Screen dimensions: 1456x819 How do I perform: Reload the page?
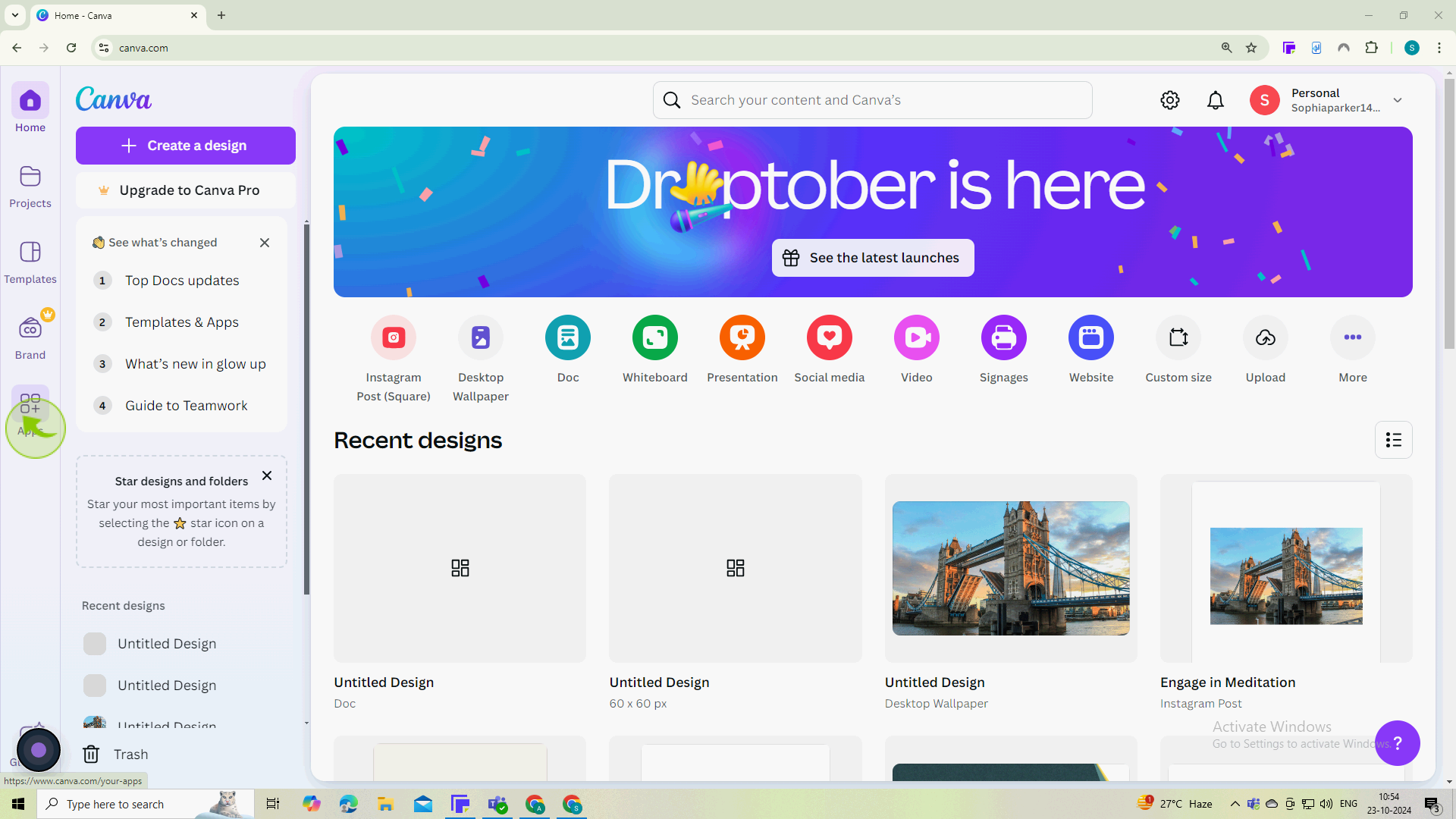(71, 48)
